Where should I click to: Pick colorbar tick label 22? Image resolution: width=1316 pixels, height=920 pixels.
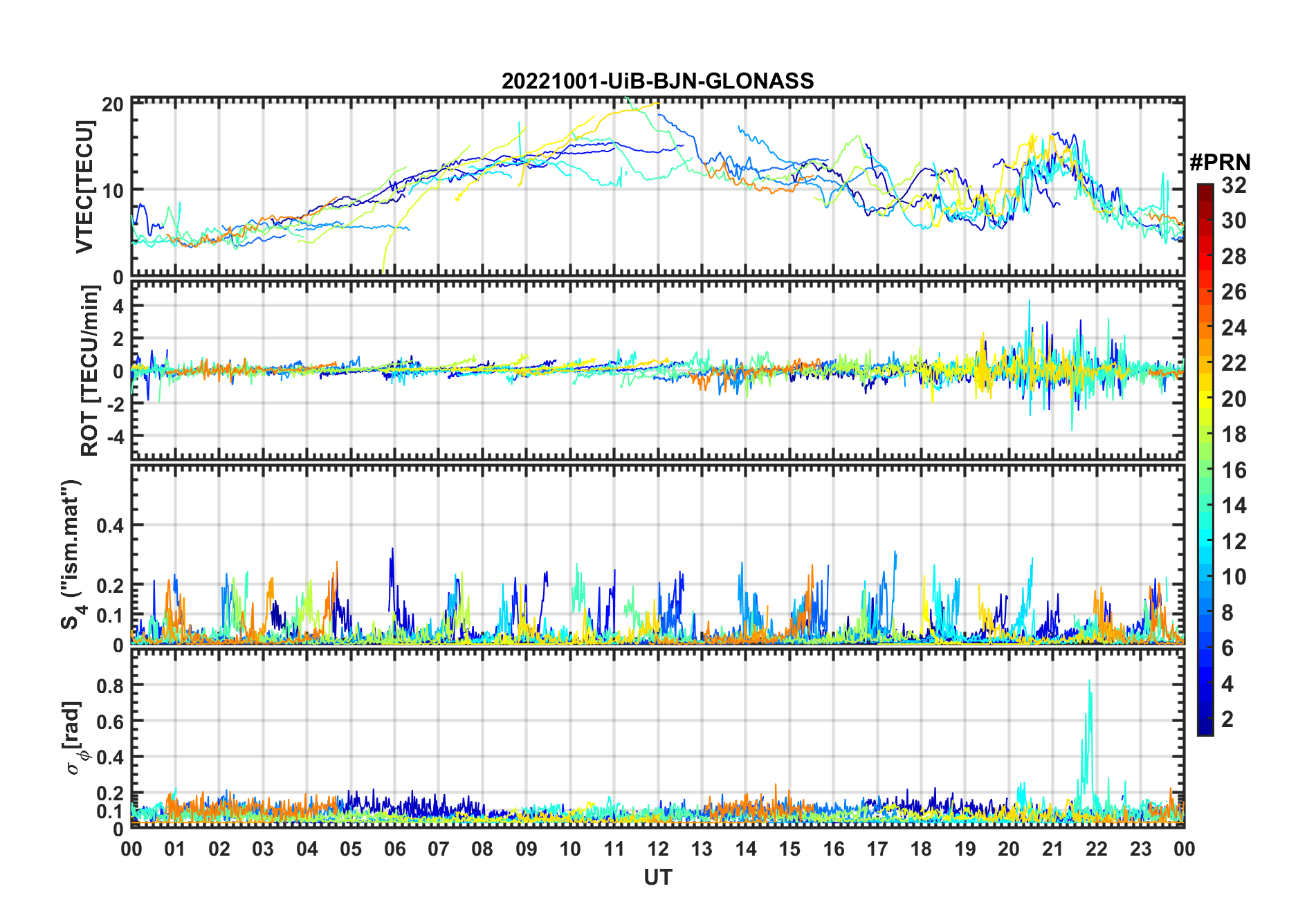tap(1234, 363)
